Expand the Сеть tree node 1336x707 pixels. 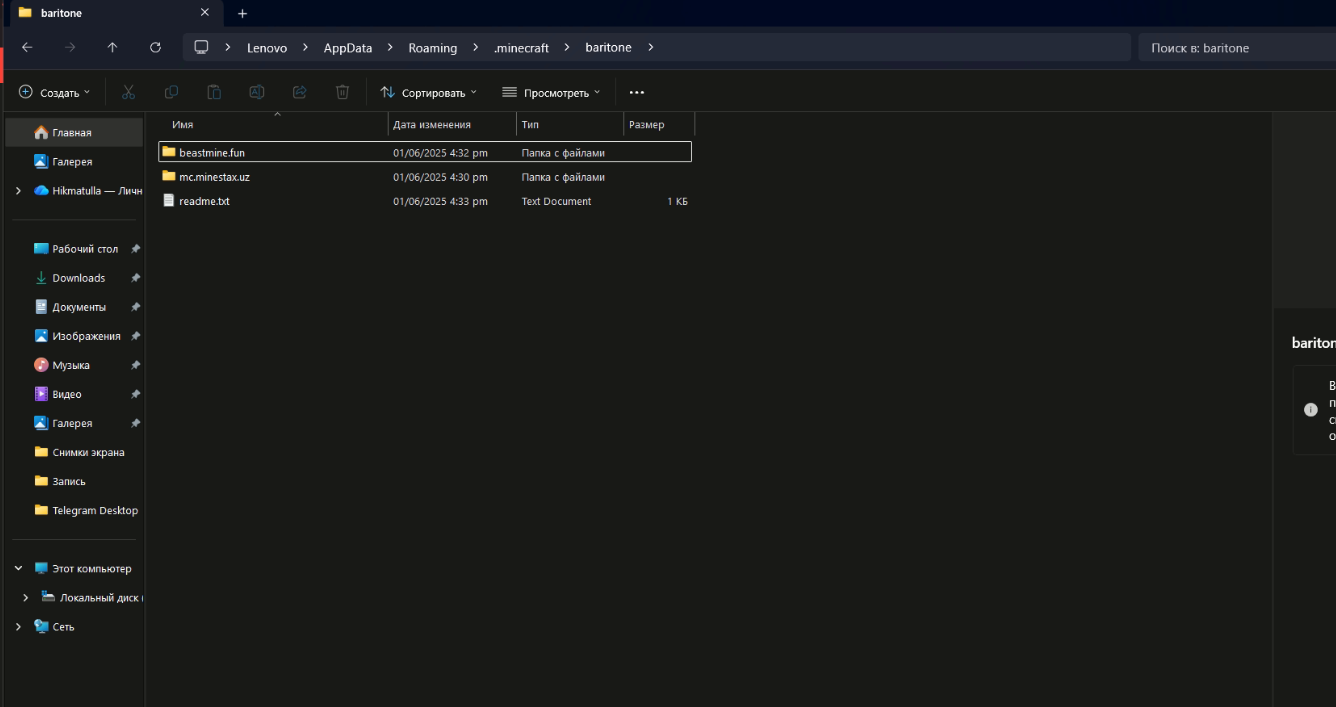click(18, 627)
